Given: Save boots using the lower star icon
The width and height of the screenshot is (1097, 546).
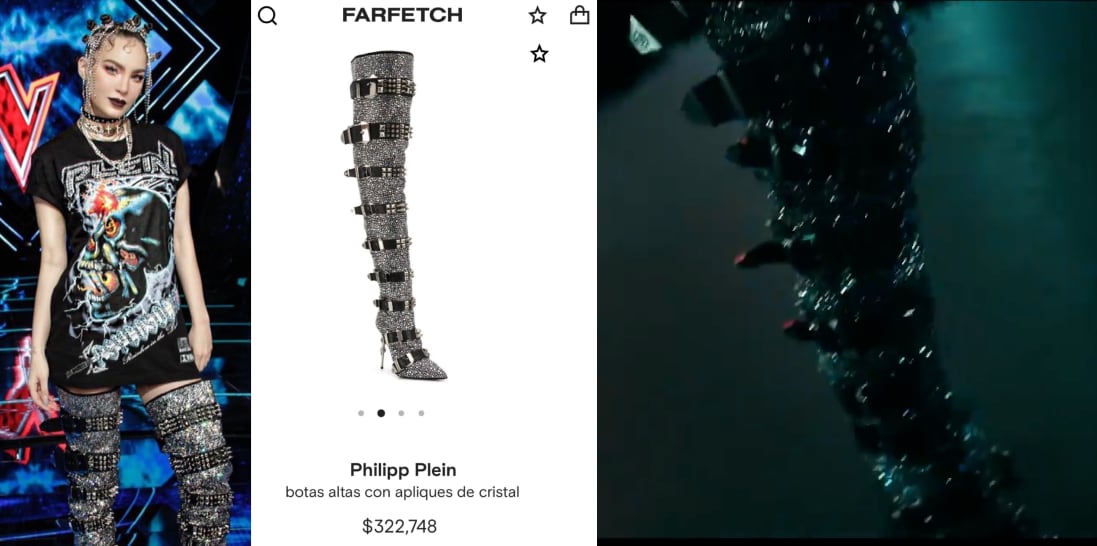Looking at the screenshot, I should coord(539,53).
